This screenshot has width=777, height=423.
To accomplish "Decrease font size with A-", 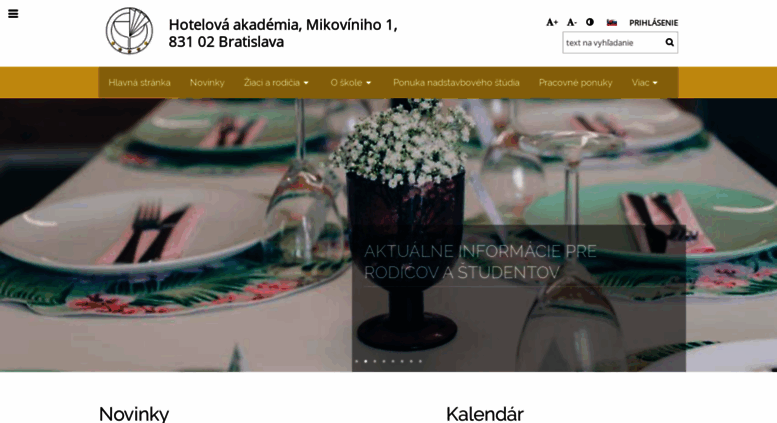I will coord(571,22).
